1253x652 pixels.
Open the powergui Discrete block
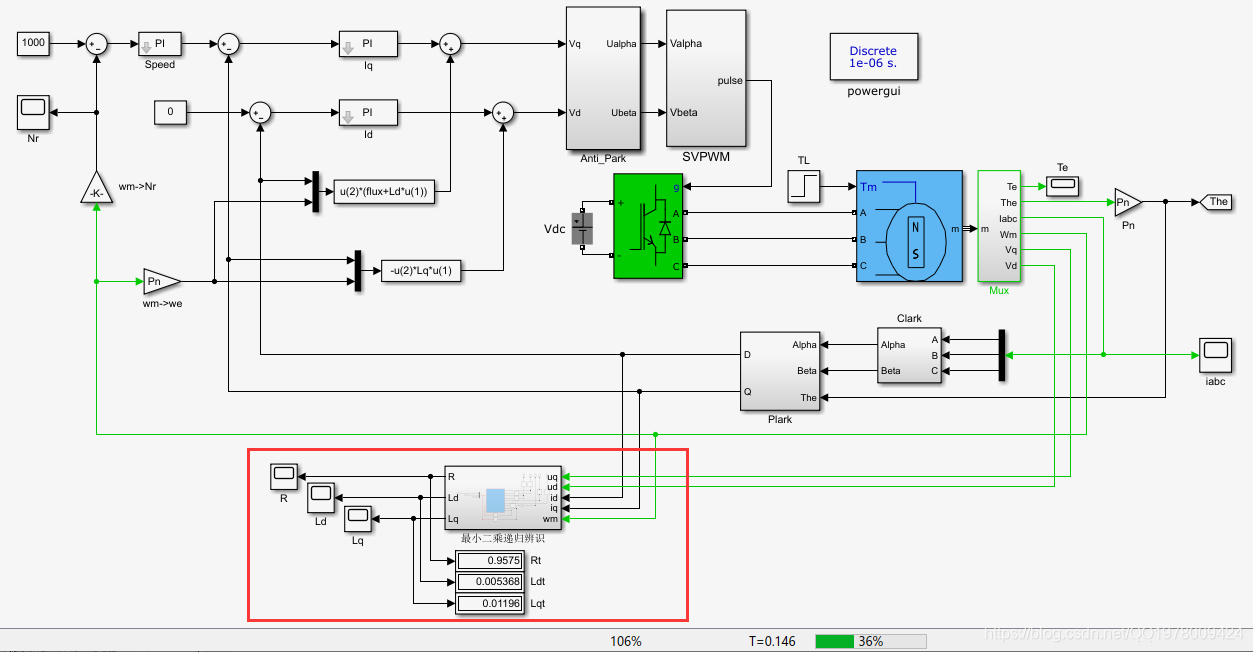click(x=873, y=57)
